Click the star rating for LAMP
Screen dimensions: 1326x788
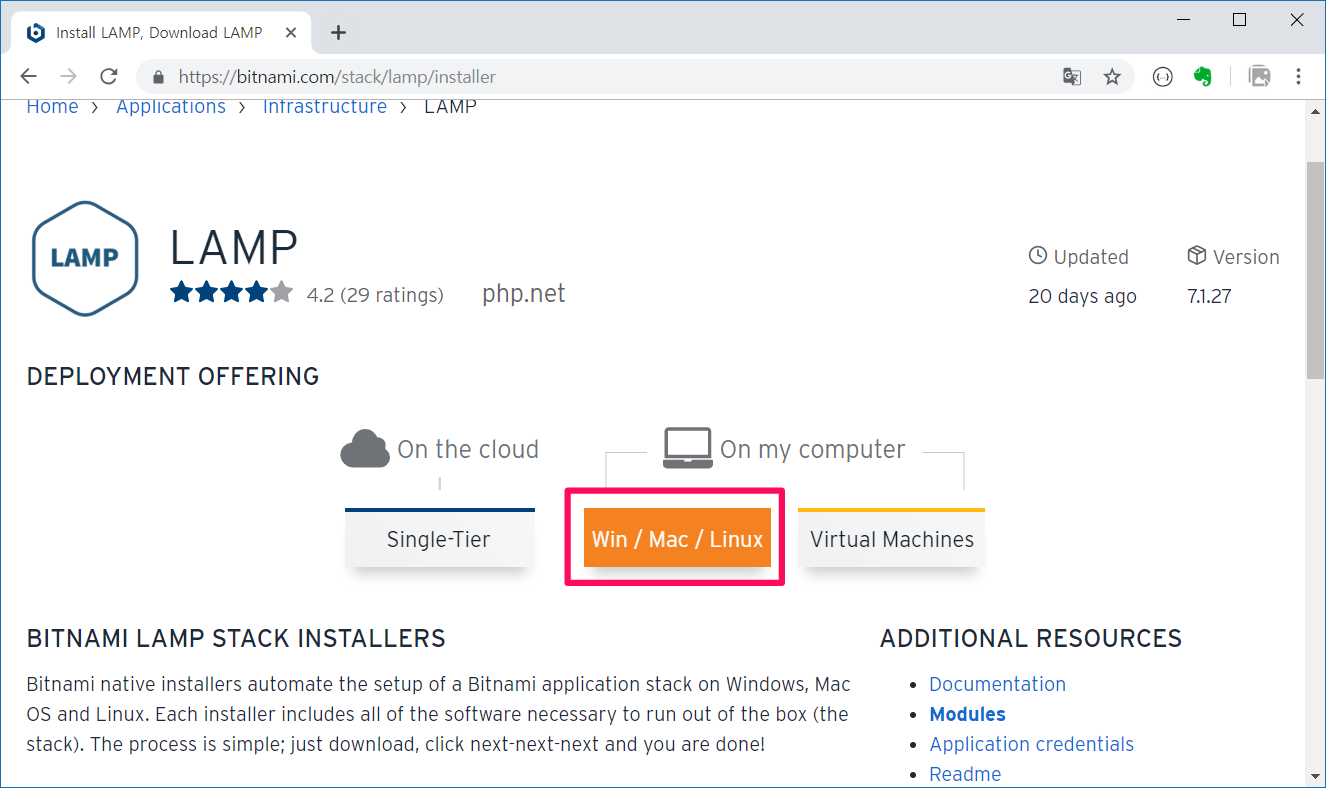(231, 292)
